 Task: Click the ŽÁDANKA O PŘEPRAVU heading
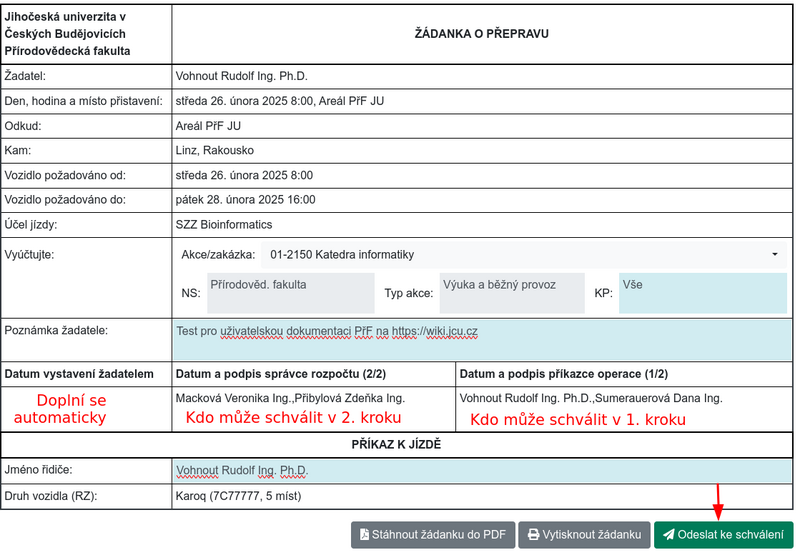click(482, 34)
